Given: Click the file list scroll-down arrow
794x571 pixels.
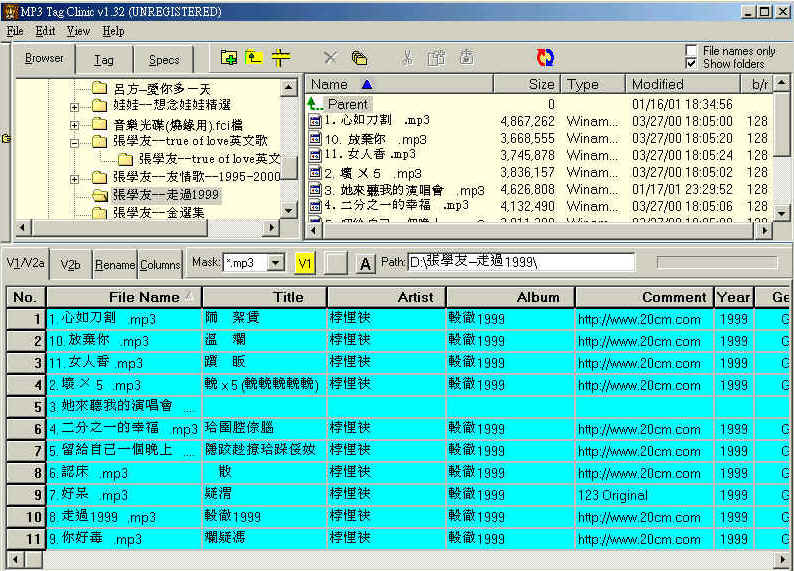Looking at the screenshot, I should click(782, 214).
